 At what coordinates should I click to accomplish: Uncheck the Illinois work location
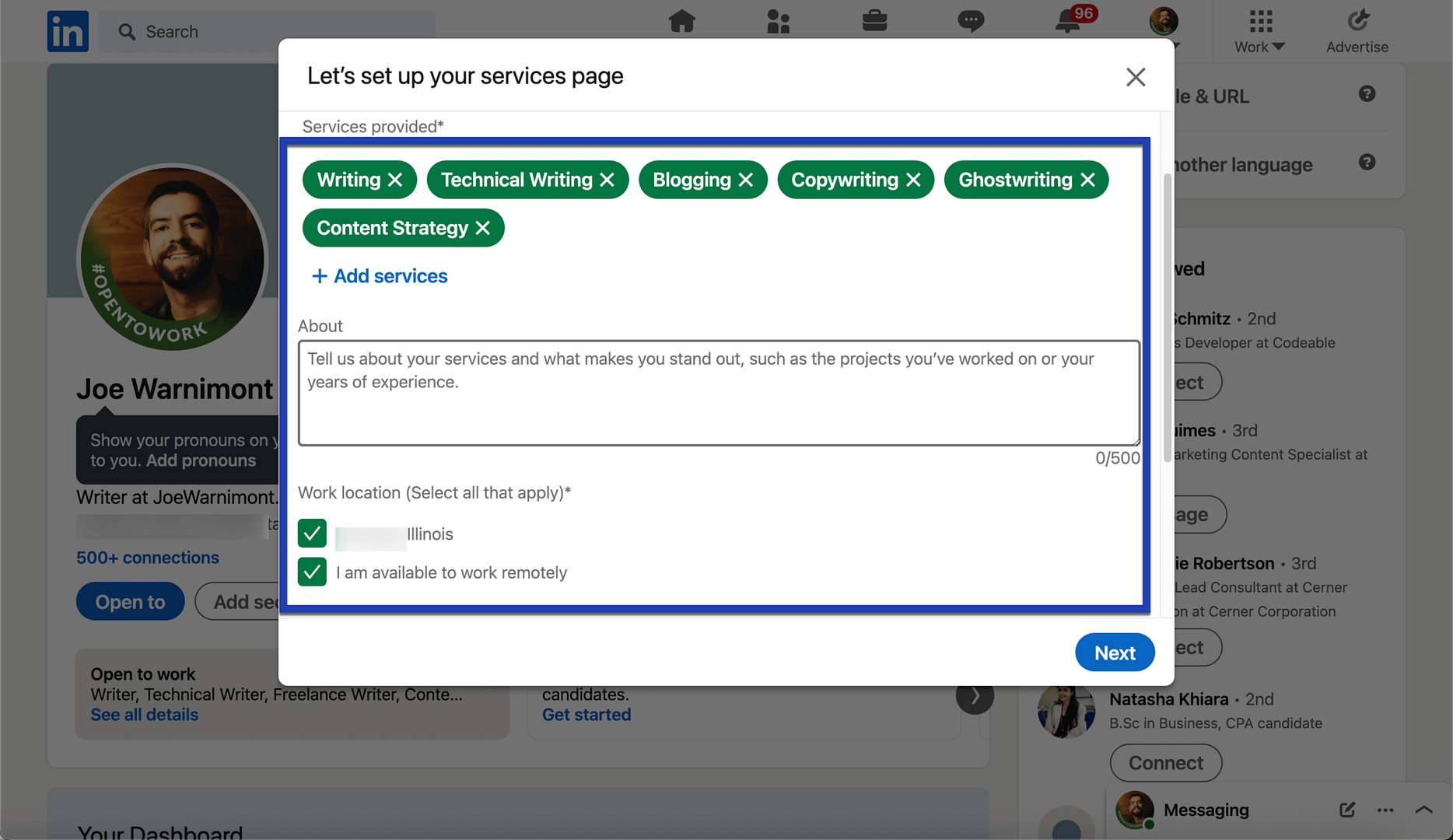(x=312, y=534)
